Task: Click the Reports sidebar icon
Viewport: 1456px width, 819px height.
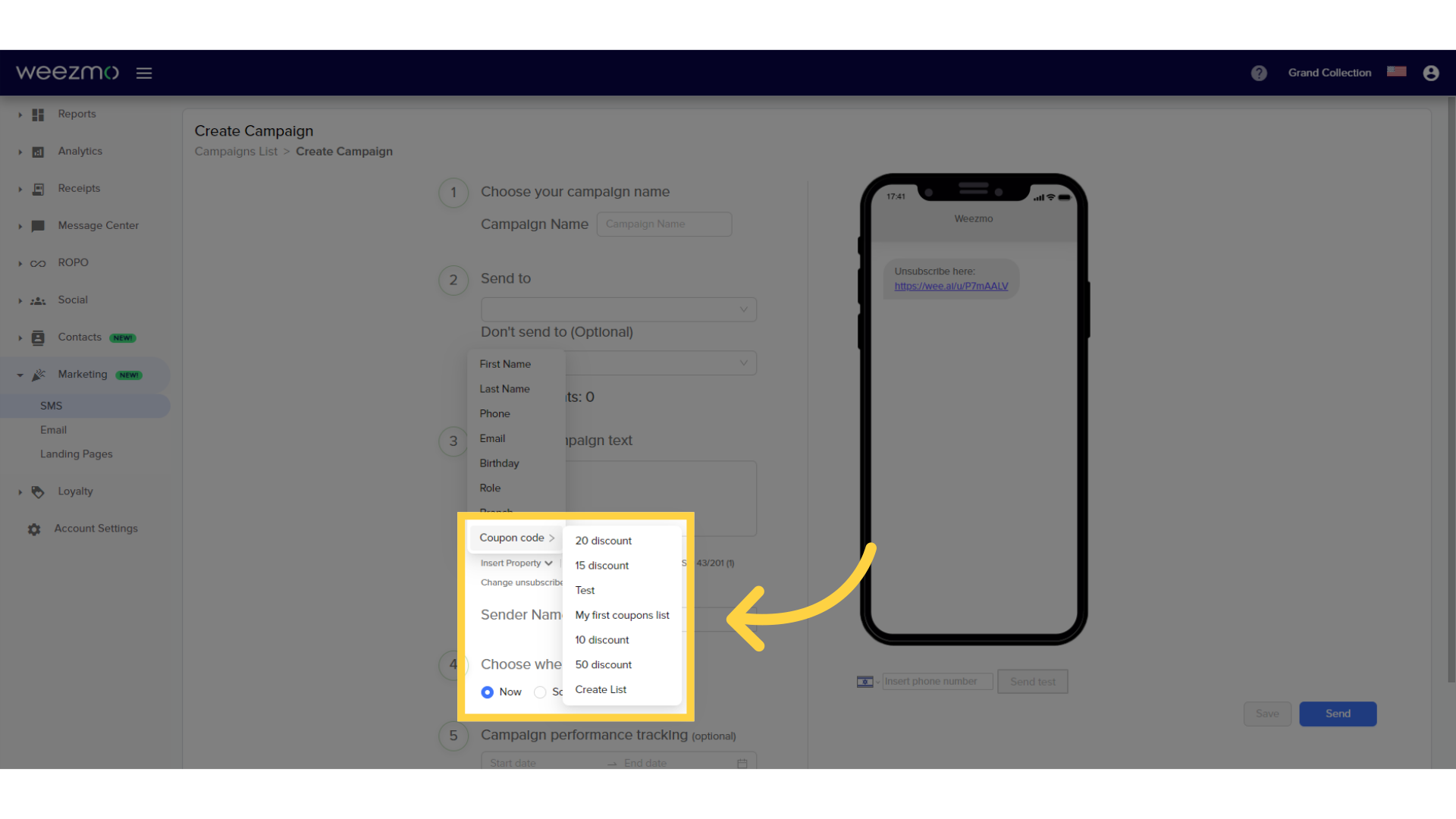Action: click(36, 113)
